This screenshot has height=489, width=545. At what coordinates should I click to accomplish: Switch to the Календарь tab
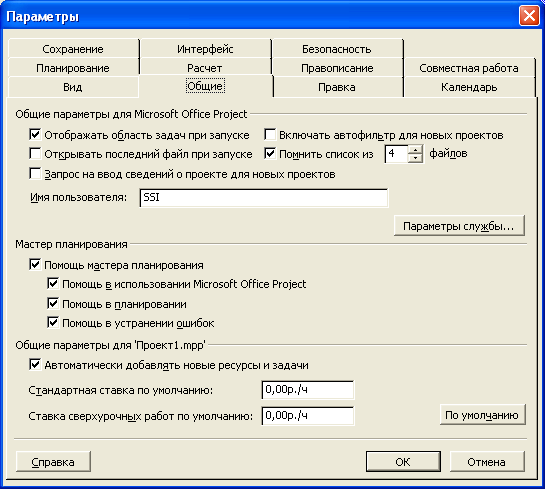pos(469,87)
